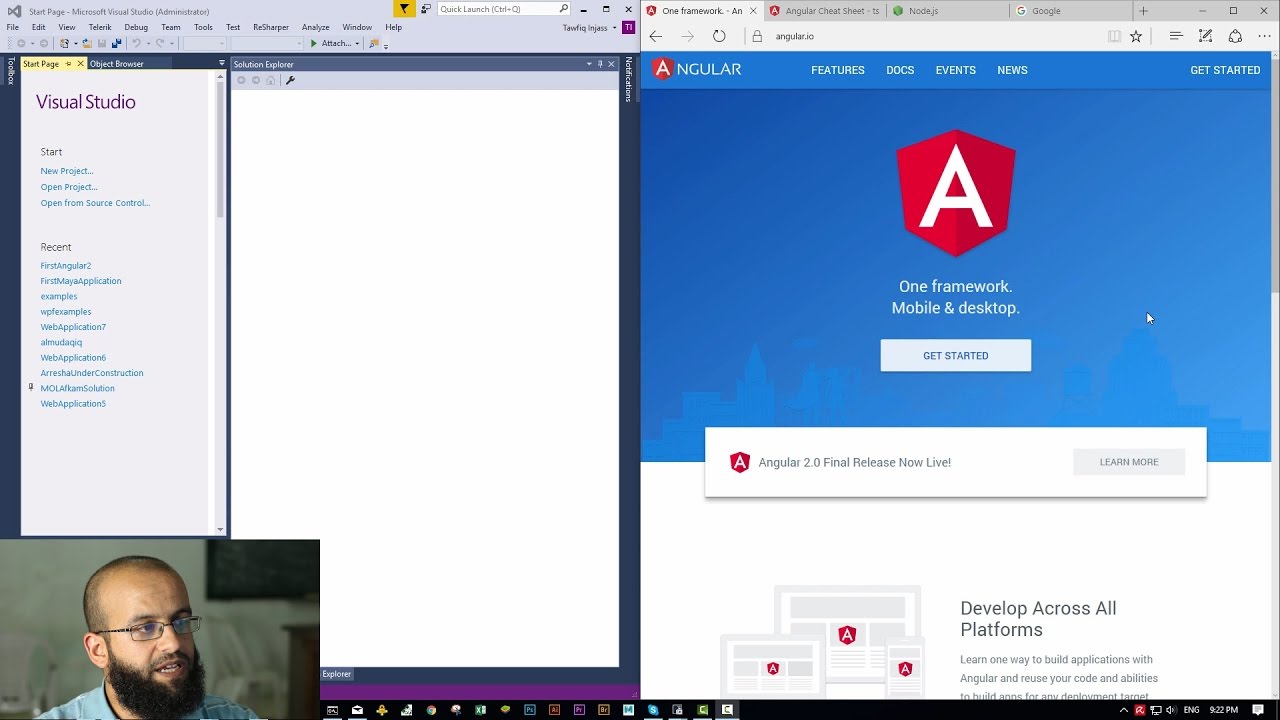Refresh the angular.io page in Edge

tap(719, 36)
